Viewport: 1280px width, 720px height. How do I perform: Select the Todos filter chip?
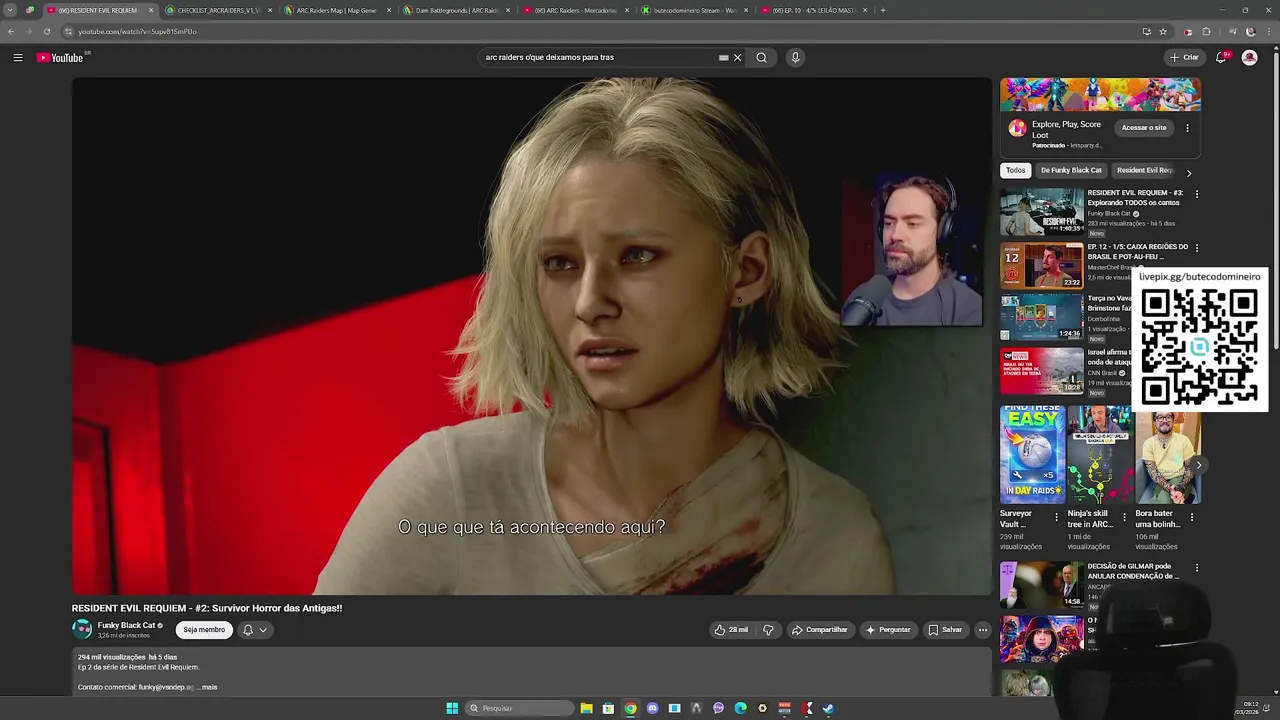[1015, 170]
